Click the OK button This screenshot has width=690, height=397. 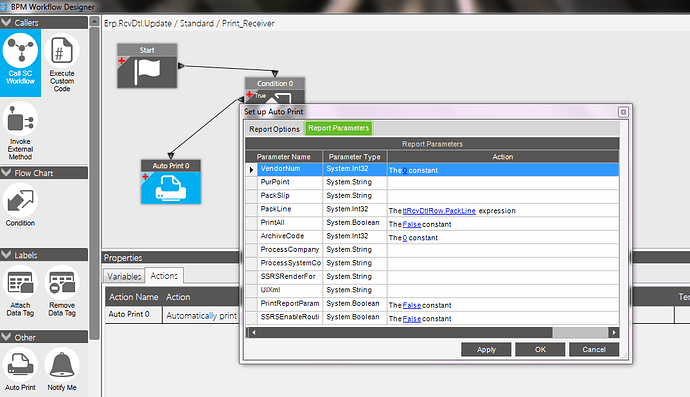pos(540,349)
